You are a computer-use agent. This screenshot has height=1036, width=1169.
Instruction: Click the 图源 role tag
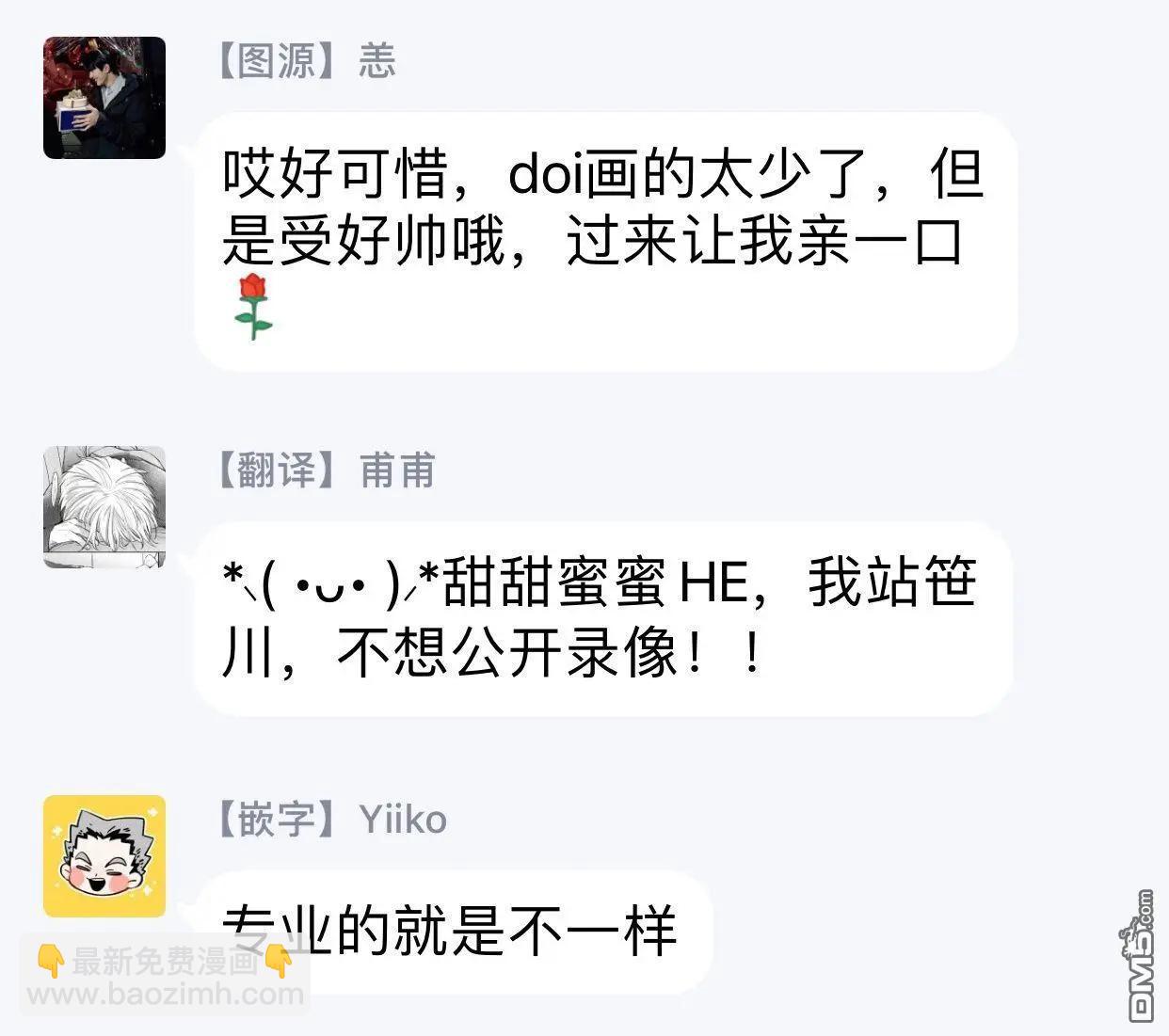click(277, 61)
